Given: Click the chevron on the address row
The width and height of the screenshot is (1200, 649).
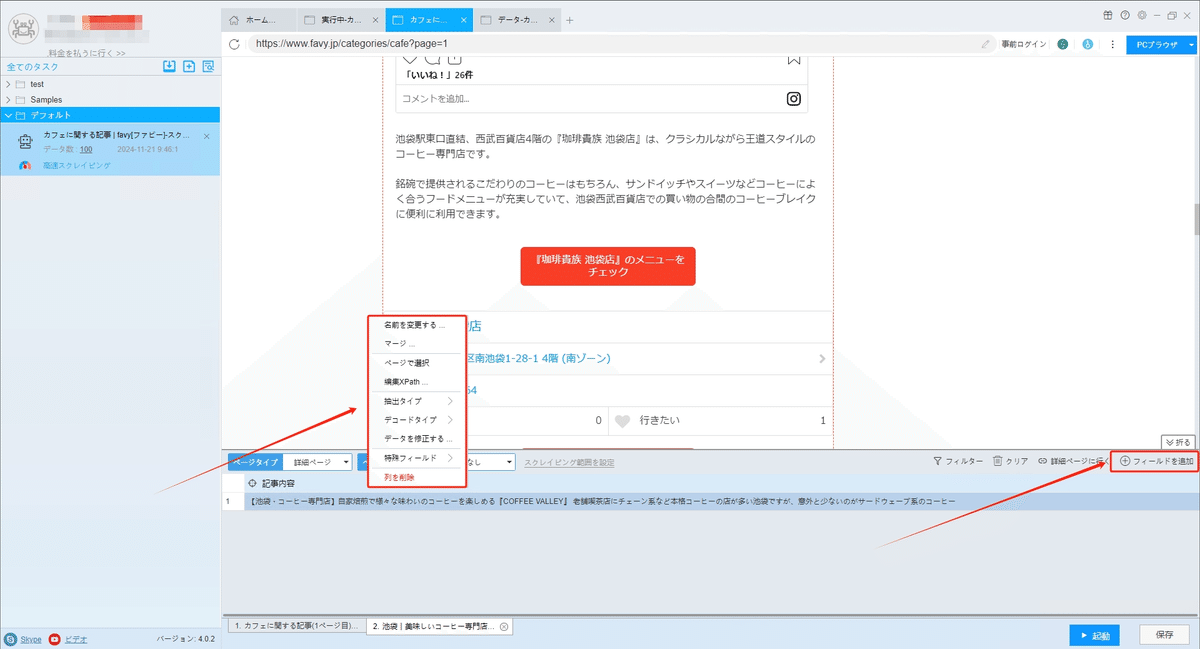Looking at the screenshot, I should point(822,358).
